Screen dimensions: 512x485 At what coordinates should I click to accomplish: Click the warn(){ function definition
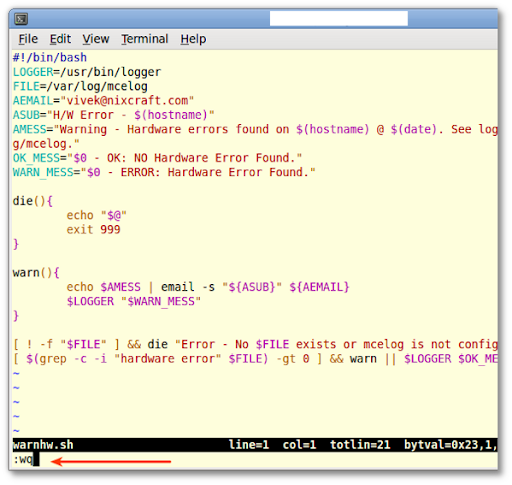coord(36,273)
